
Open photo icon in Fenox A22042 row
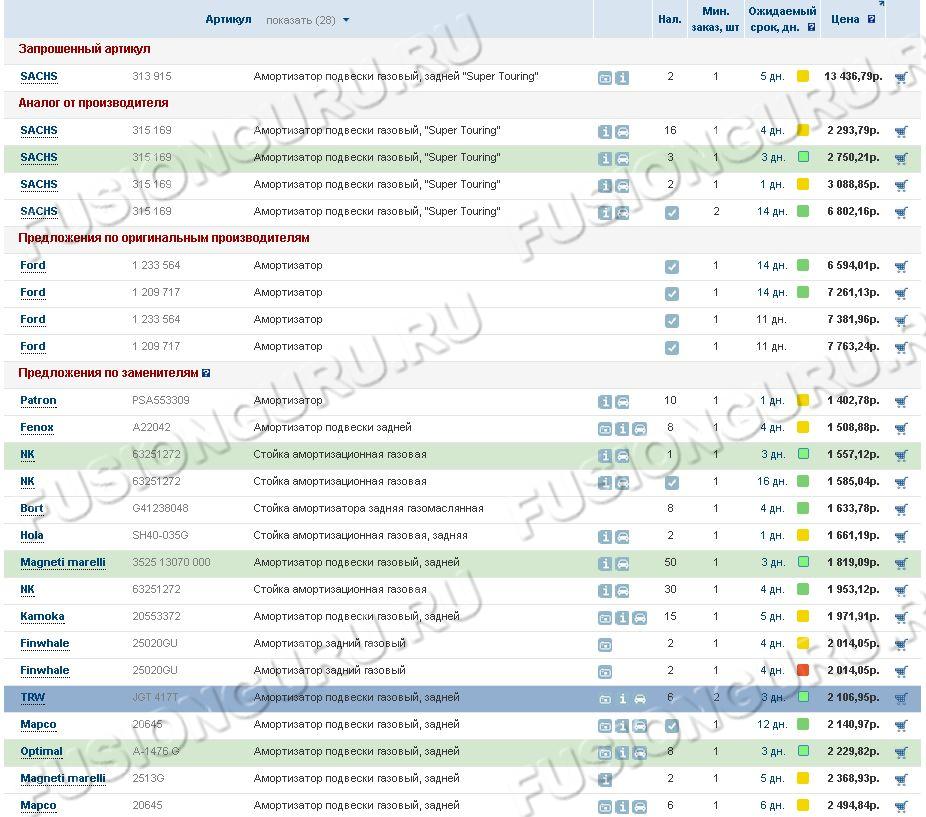click(x=605, y=429)
